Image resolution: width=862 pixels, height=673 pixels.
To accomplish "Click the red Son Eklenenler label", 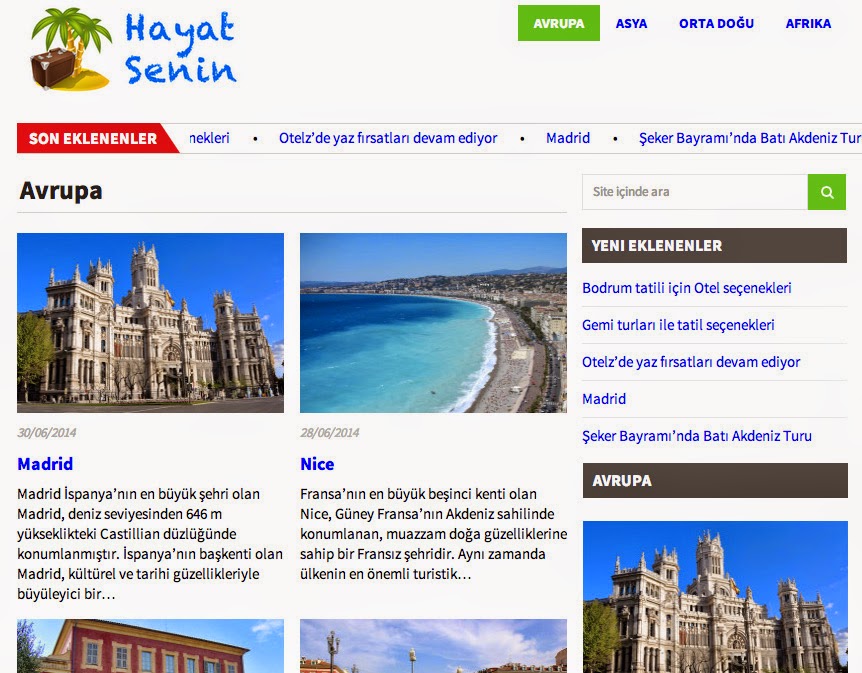I will pyautogui.click(x=92, y=138).
